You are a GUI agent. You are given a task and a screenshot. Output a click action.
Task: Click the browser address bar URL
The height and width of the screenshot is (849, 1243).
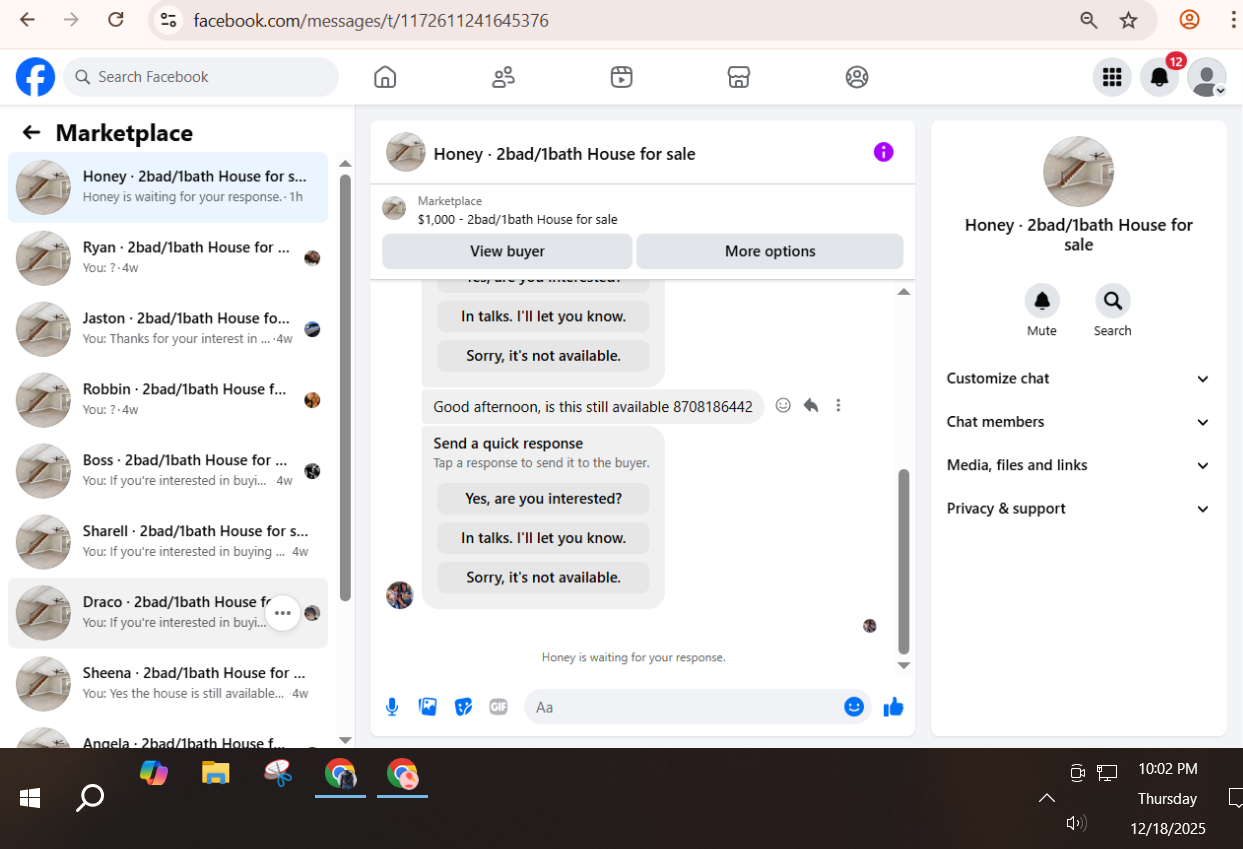click(371, 20)
